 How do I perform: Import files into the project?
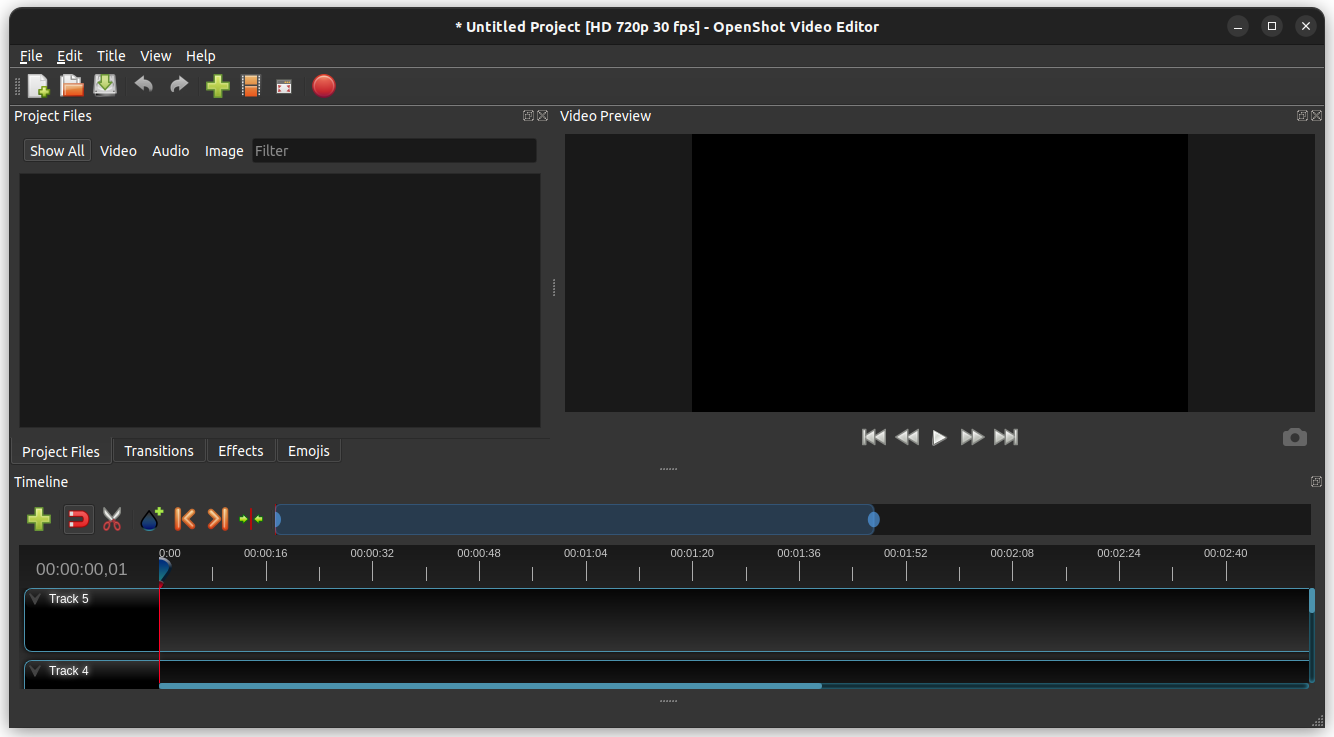(x=217, y=86)
